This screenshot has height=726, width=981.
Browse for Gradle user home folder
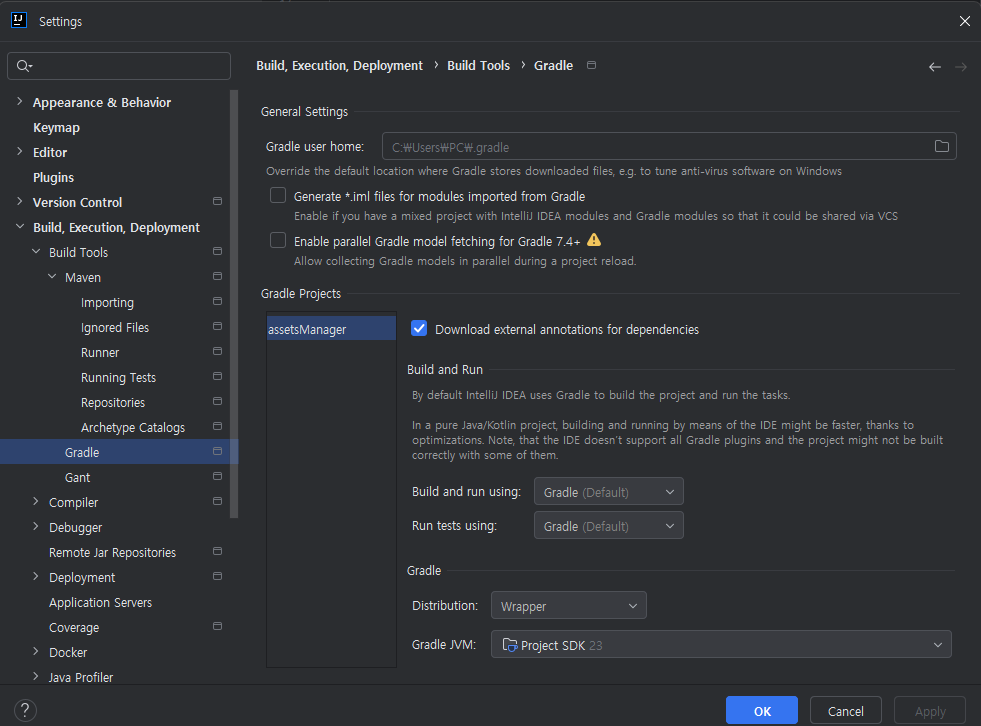point(942,146)
